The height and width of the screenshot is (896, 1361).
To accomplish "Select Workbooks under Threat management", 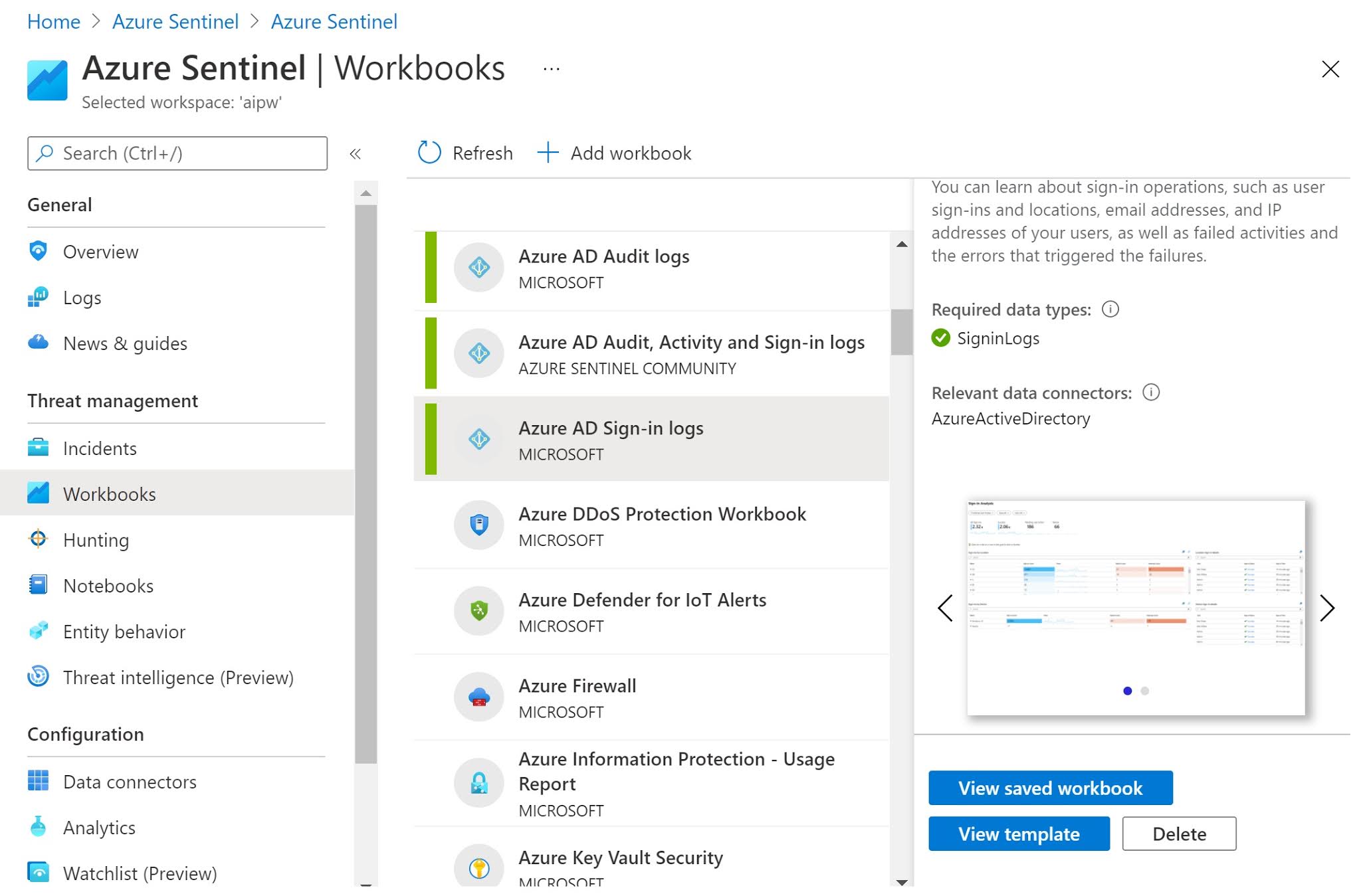I will pyautogui.click(x=109, y=493).
